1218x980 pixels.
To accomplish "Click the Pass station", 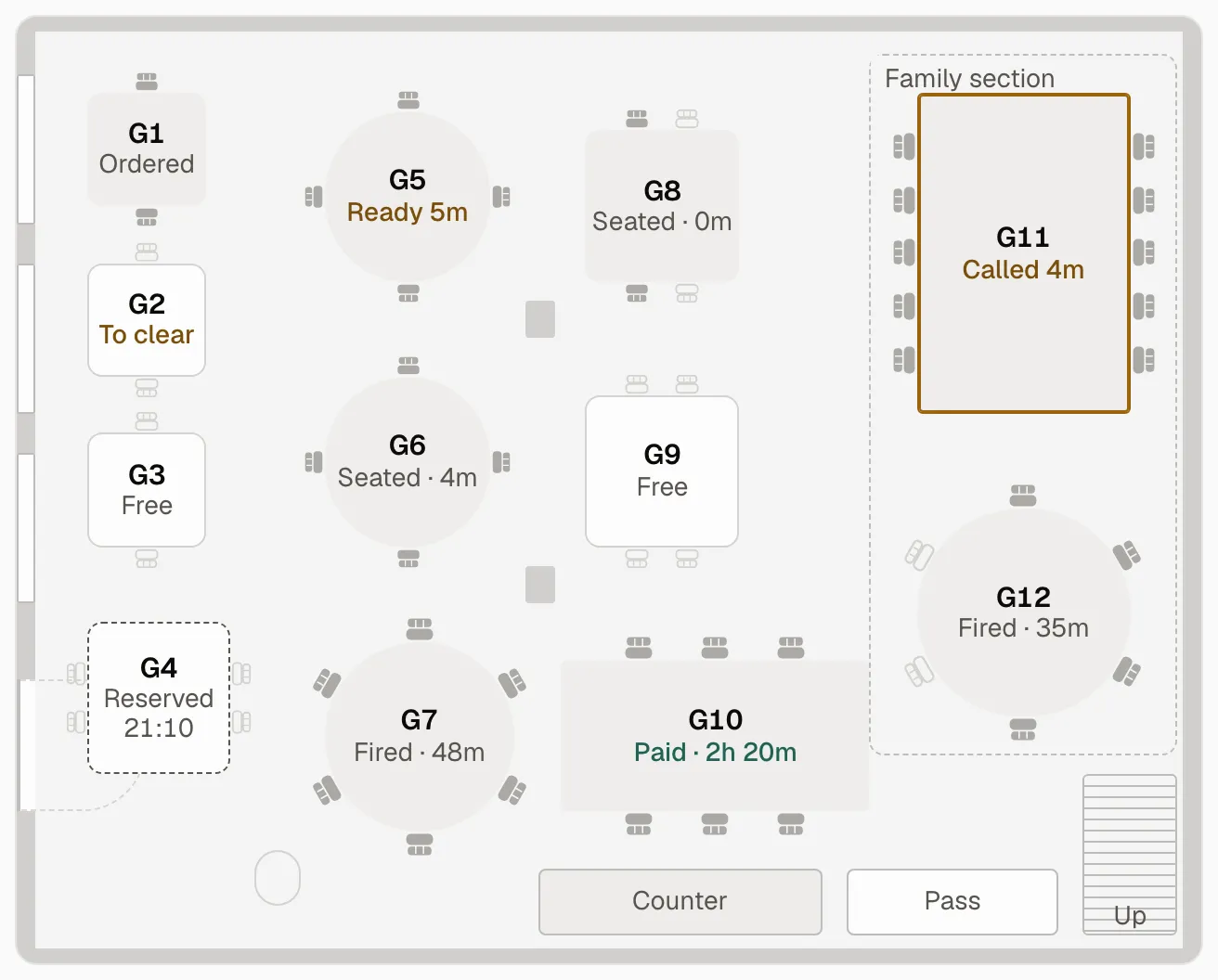I will click(952, 901).
